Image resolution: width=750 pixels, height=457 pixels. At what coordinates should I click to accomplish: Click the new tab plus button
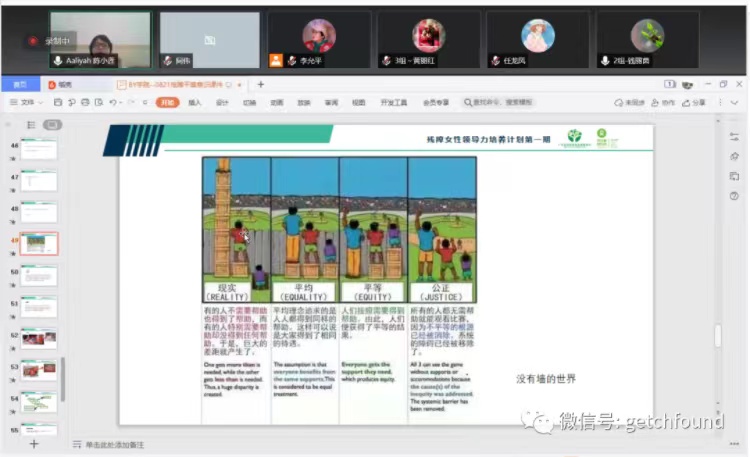(x=261, y=85)
